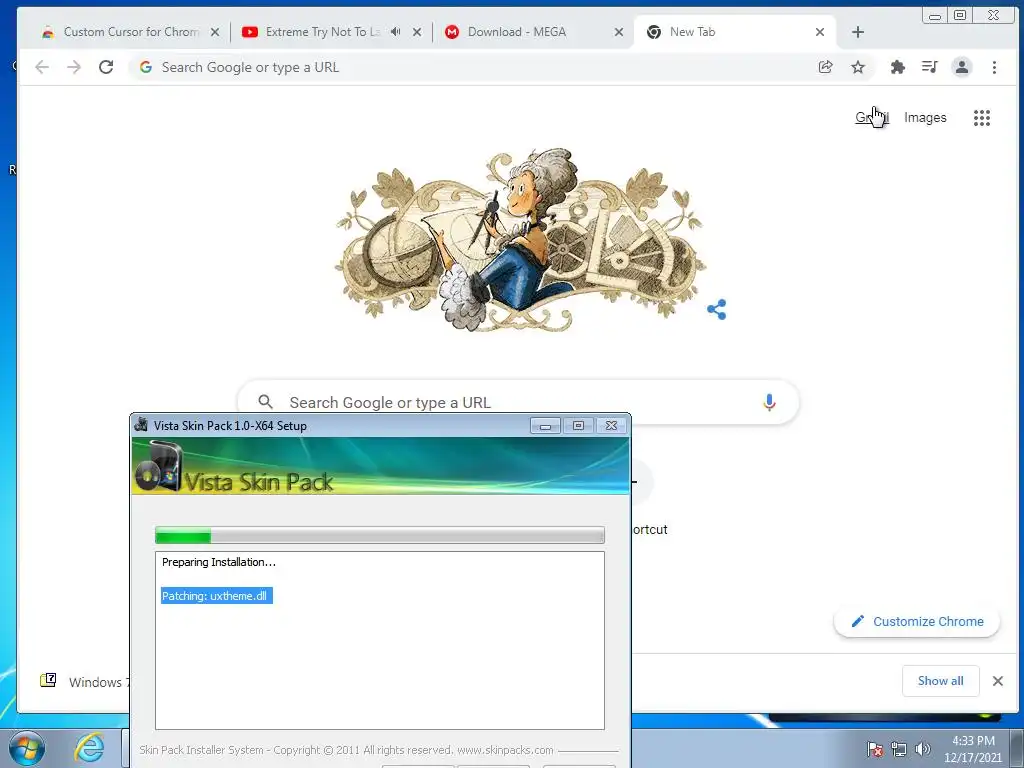
Task: Click the Customize Chrome button
Action: [x=917, y=621]
